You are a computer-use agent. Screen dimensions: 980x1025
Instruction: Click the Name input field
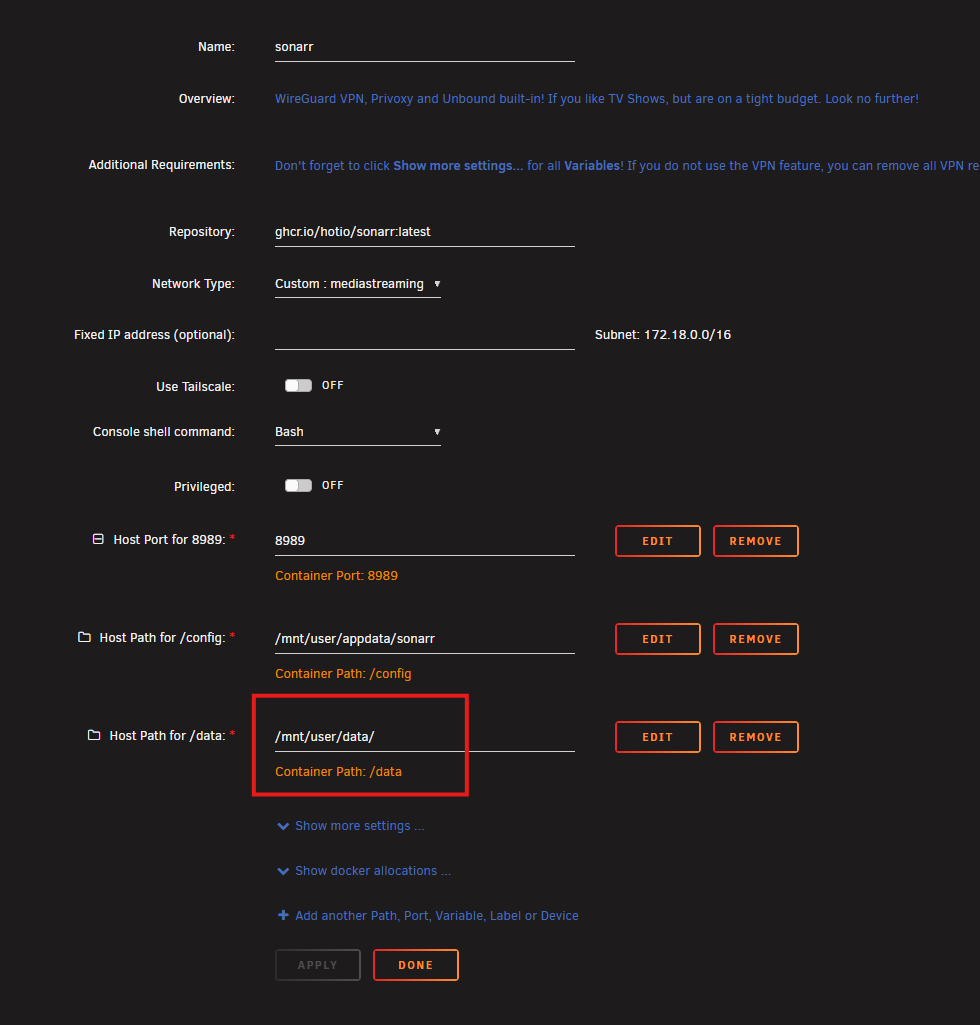(424, 46)
